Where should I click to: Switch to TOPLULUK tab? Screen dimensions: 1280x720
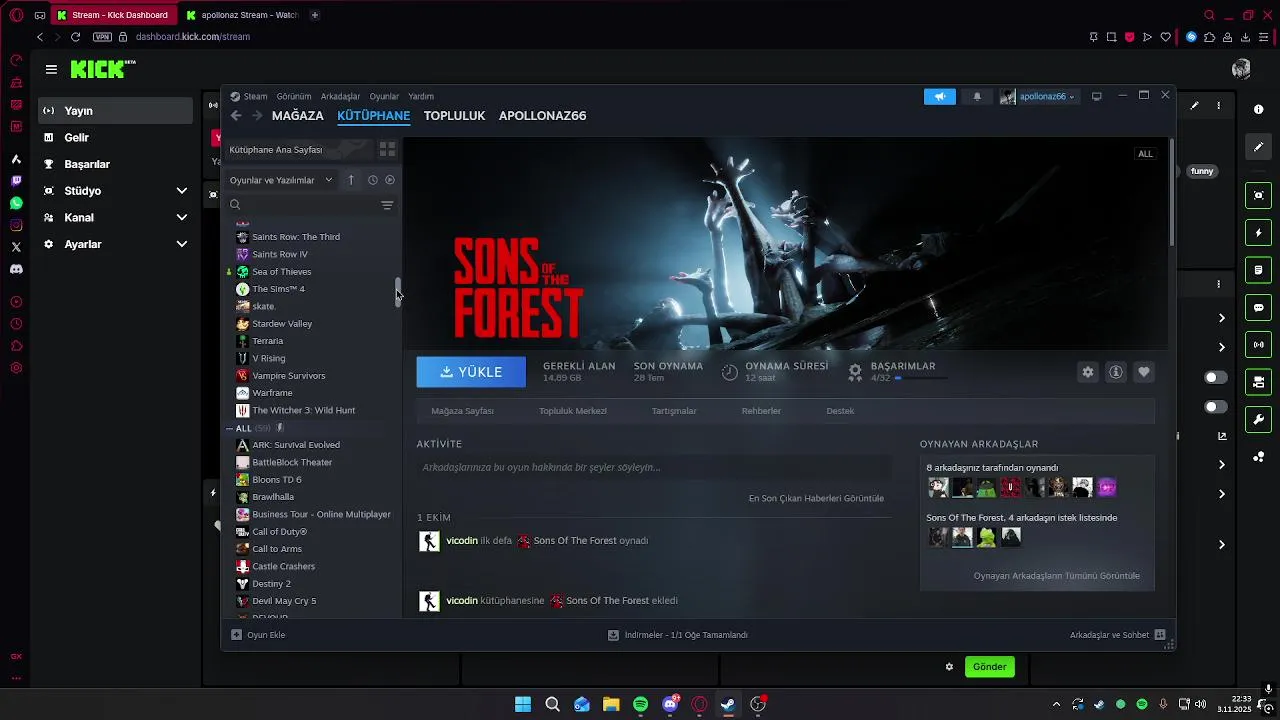(x=454, y=116)
